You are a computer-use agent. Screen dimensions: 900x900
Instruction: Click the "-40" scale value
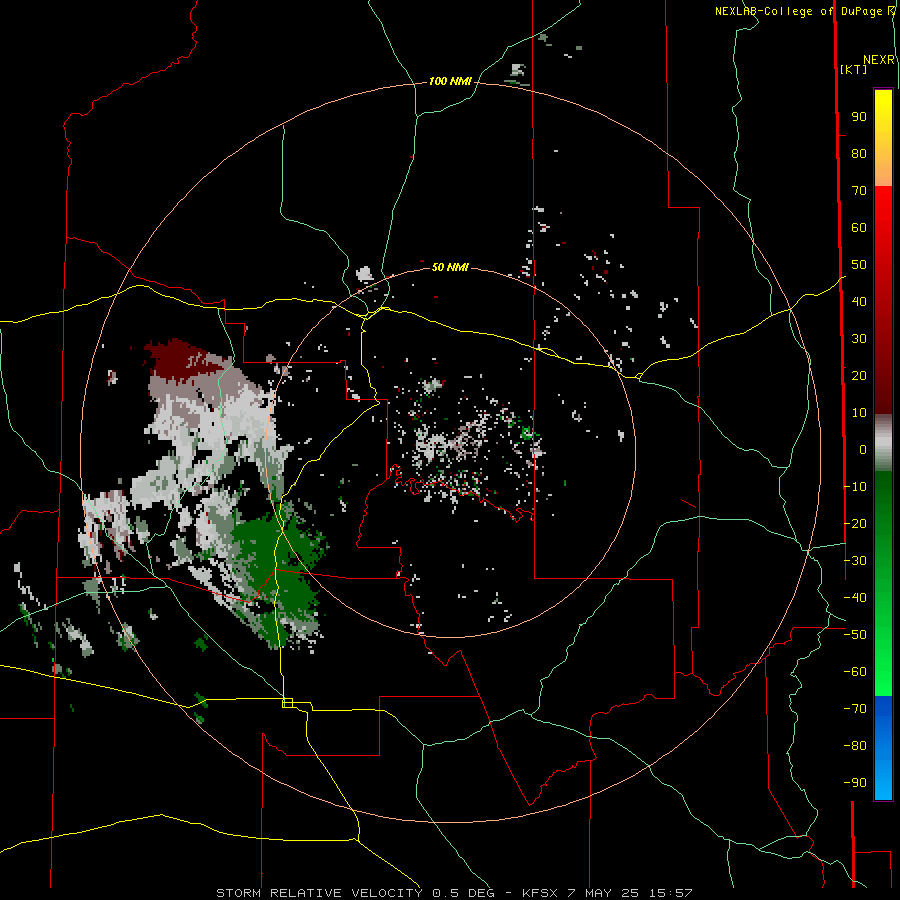click(855, 598)
